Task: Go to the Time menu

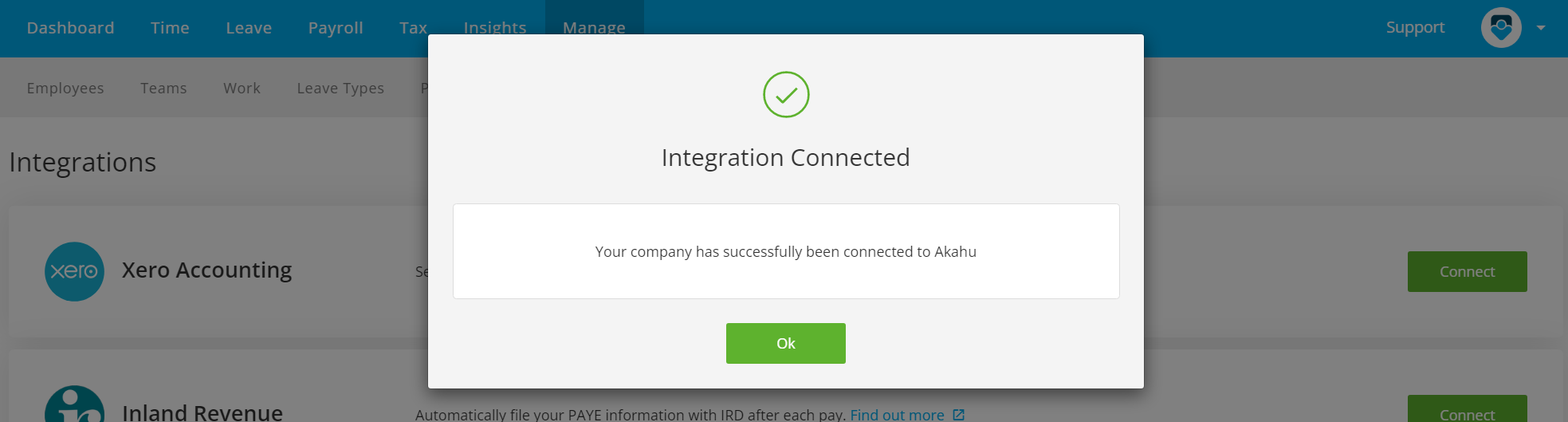Action: pos(170,28)
